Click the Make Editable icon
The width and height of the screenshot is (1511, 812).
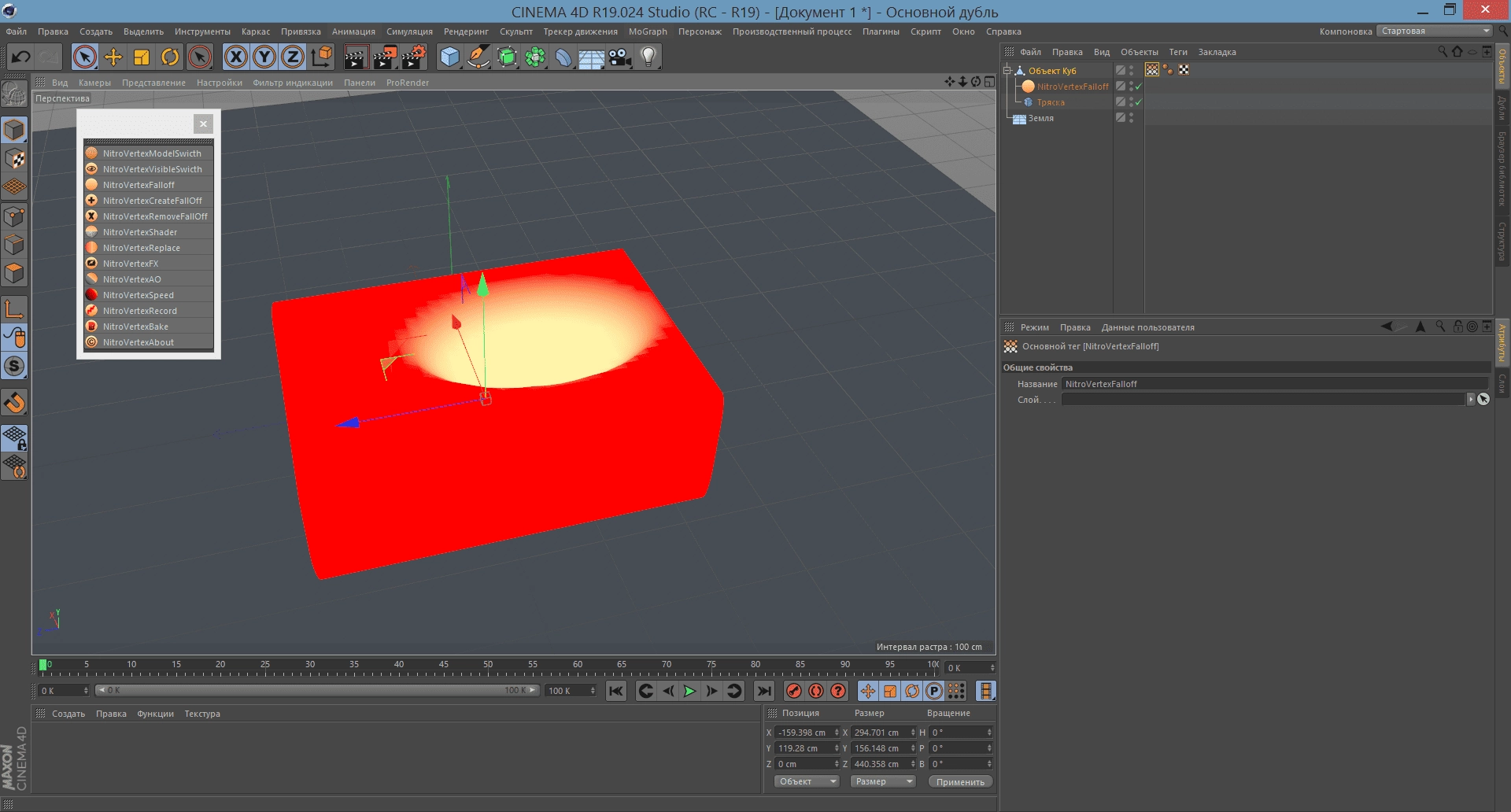click(15, 95)
